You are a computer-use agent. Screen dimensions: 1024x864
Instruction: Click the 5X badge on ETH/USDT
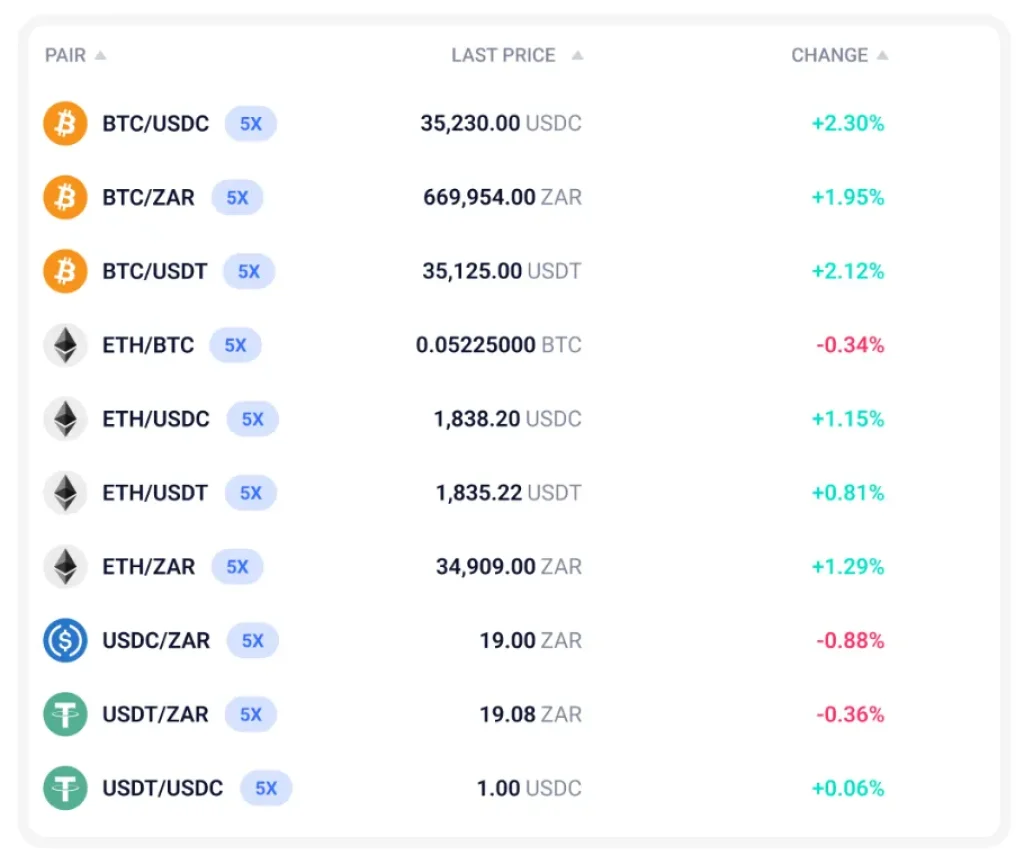pyautogui.click(x=251, y=493)
